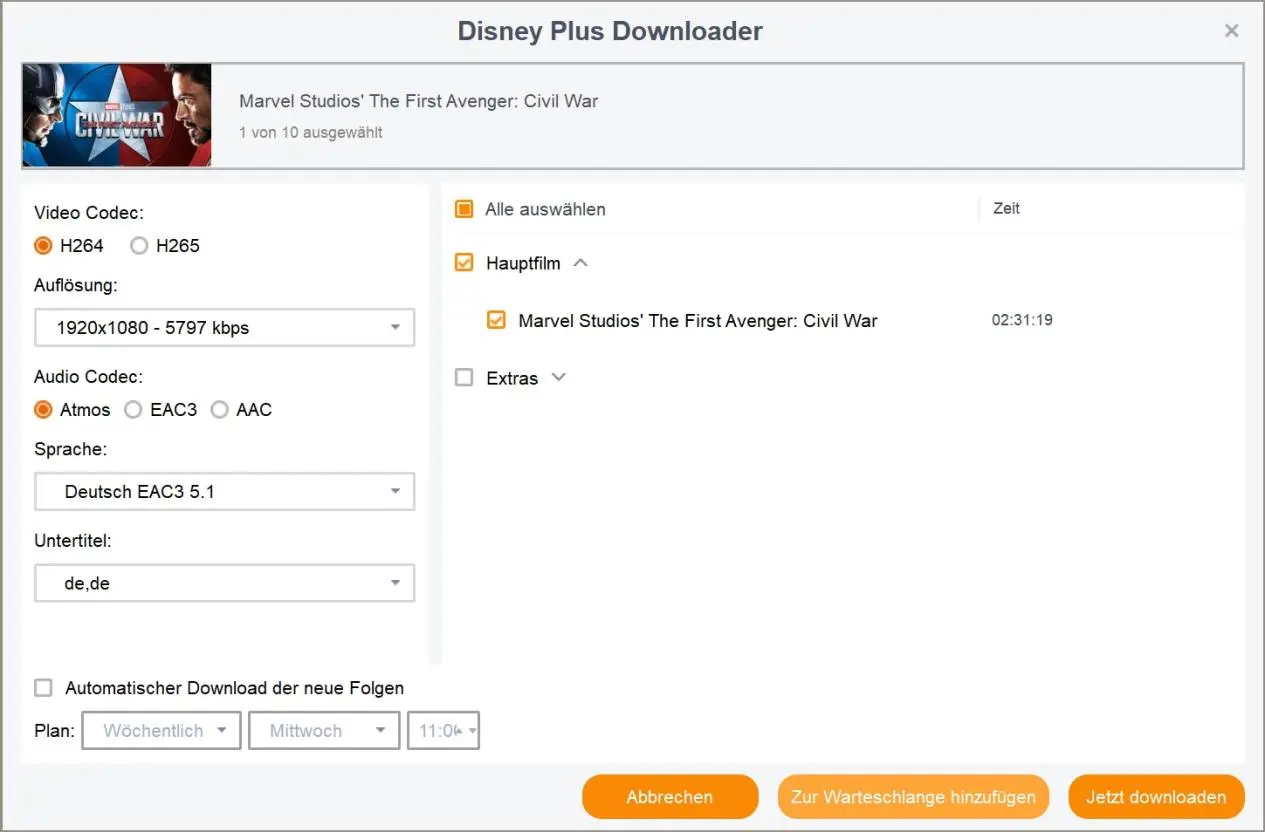
Task: Choose the AAC audio codec
Action: 219,409
